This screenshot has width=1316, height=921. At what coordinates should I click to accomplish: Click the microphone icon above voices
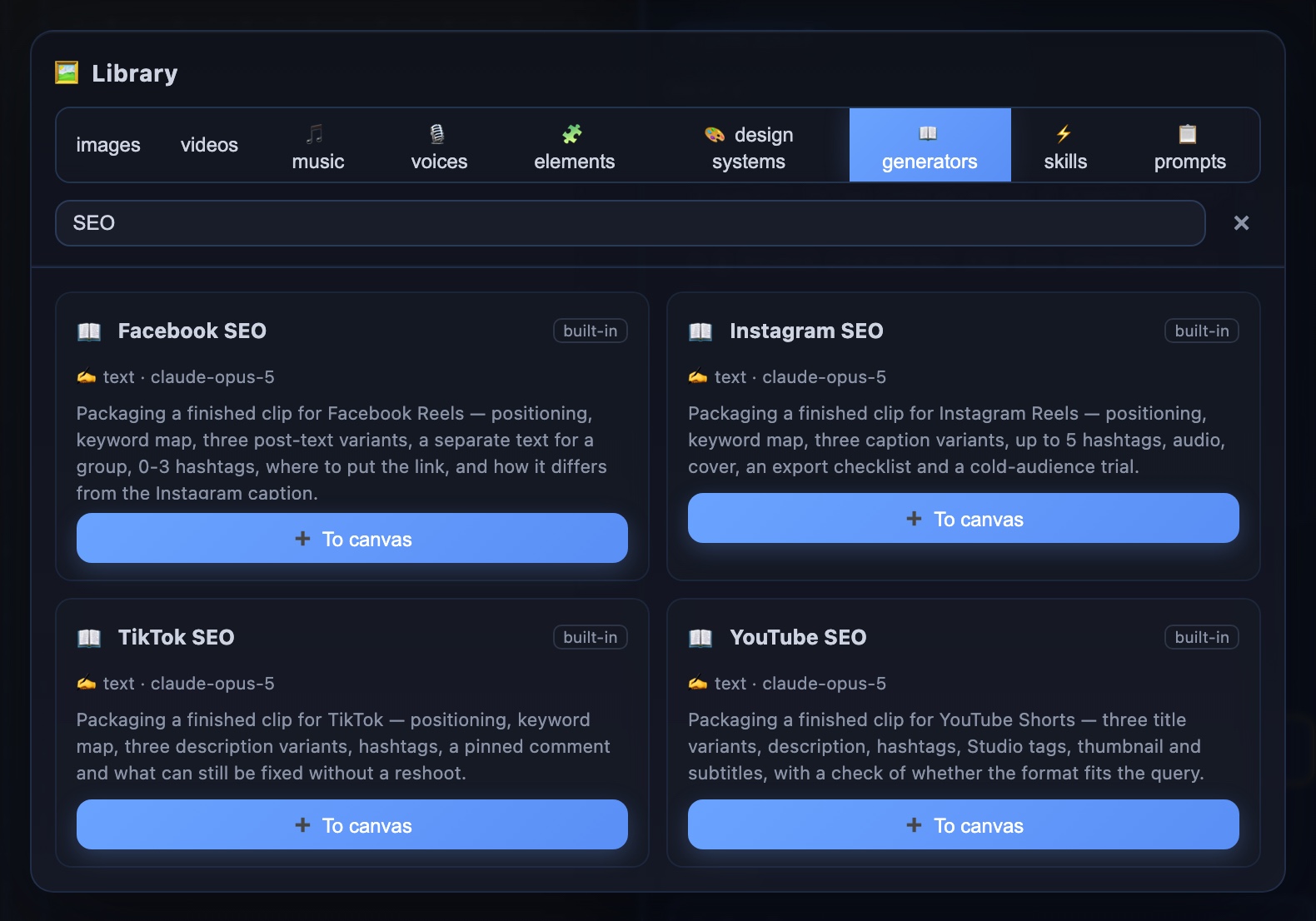pyautogui.click(x=436, y=133)
